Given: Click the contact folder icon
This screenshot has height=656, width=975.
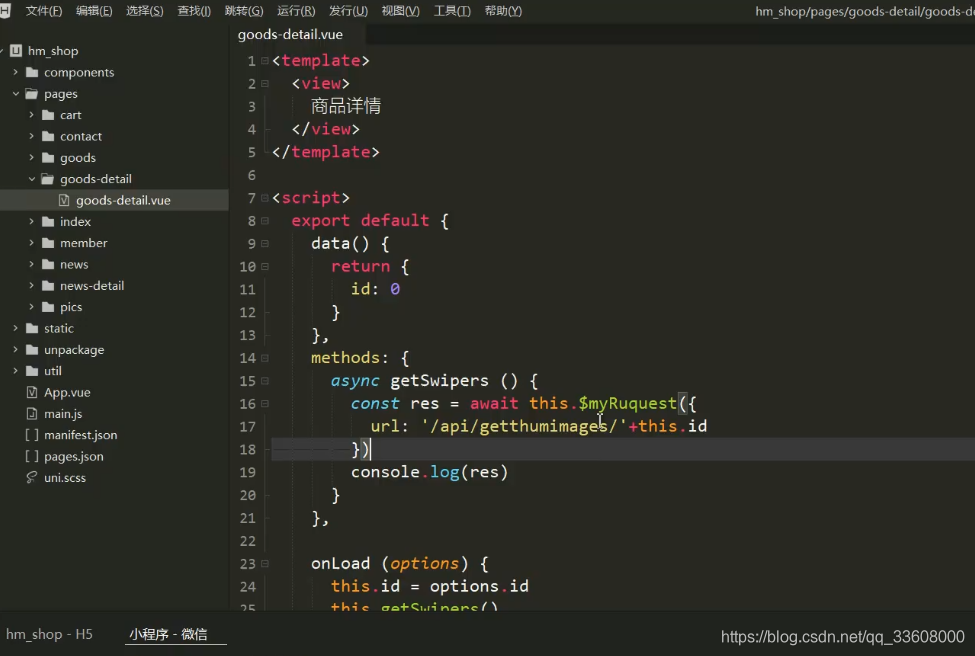Looking at the screenshot, I should [48, 136].
